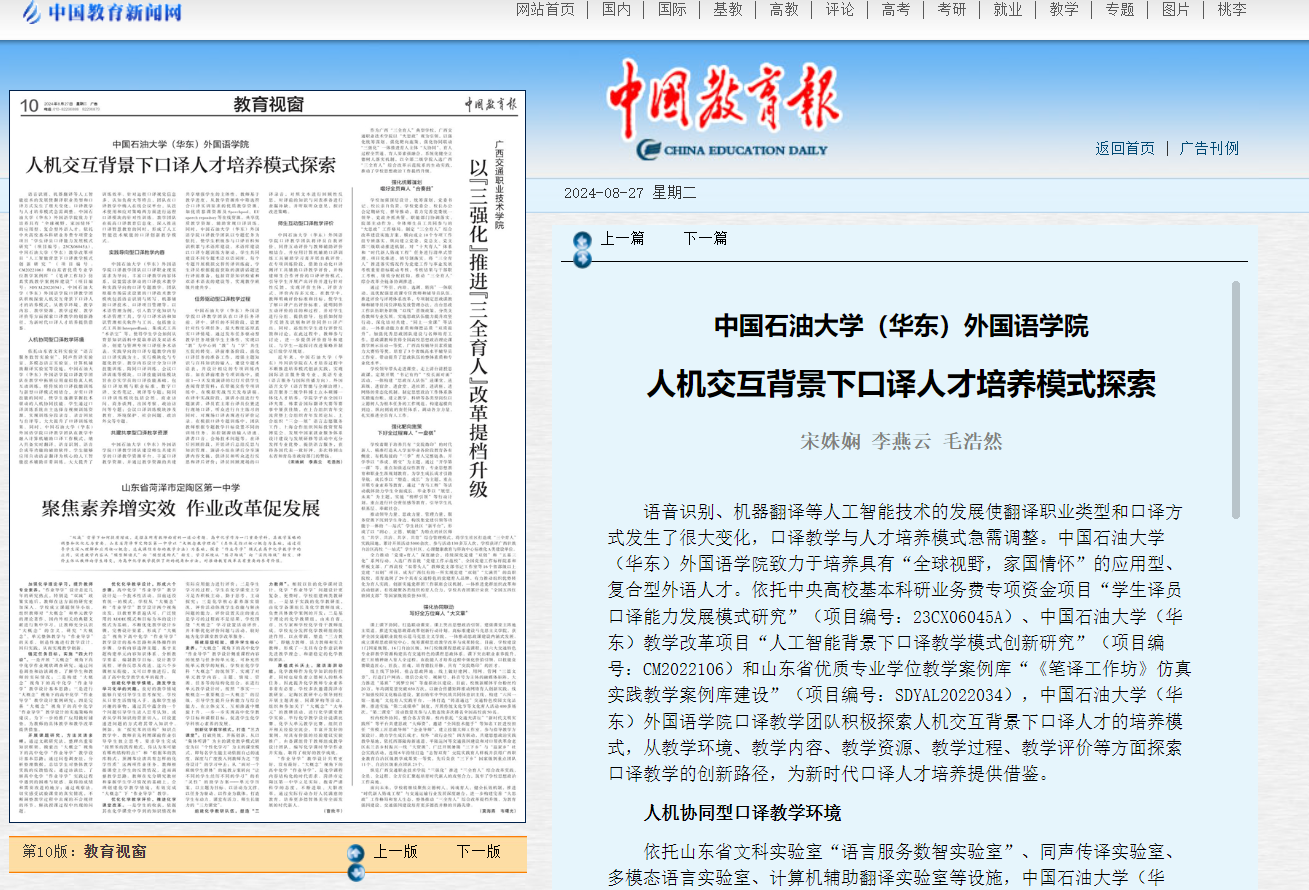This screenshot has width=1309, height=890.
Task: Go to previous article via 上一篇
Action: (x=622, y=238)
